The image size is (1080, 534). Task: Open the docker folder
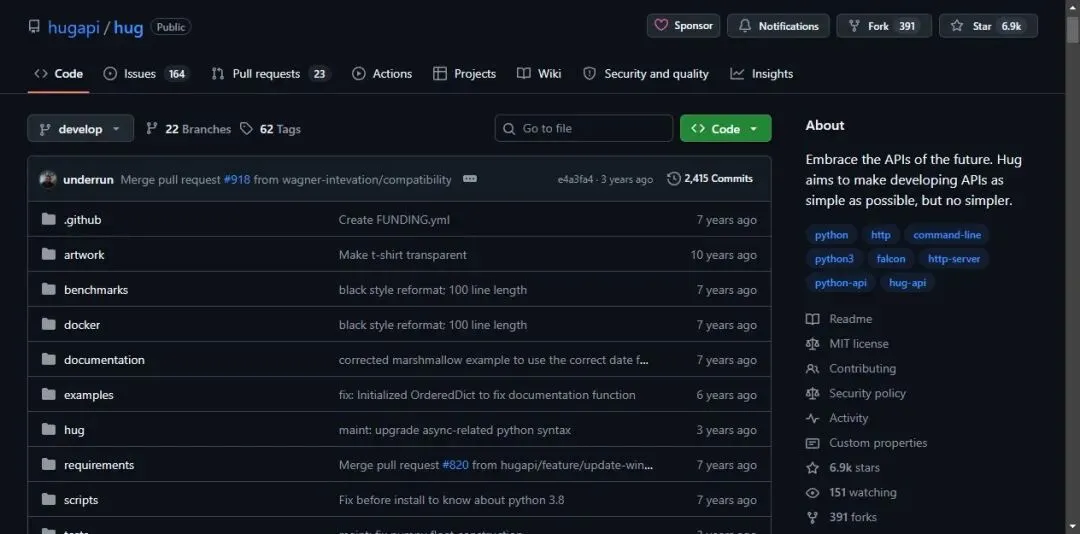point(82,325)
